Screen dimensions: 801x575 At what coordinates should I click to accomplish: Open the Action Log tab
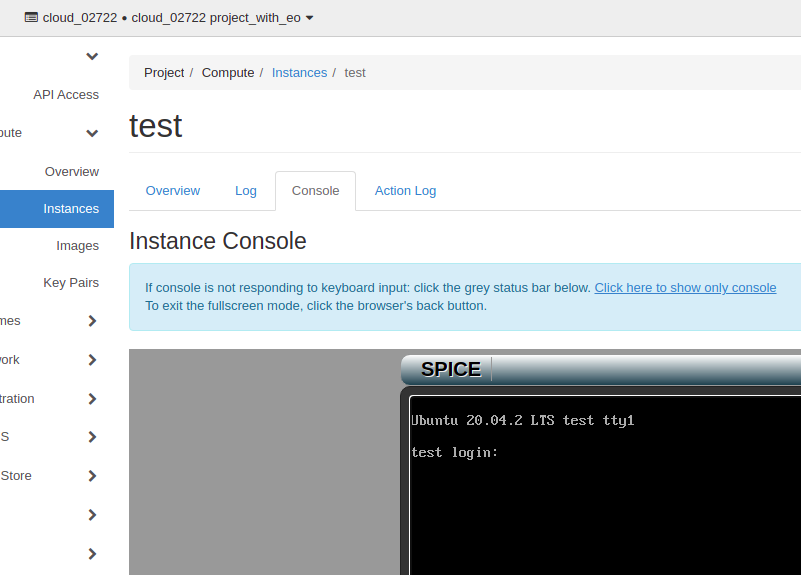click(405, 191)
